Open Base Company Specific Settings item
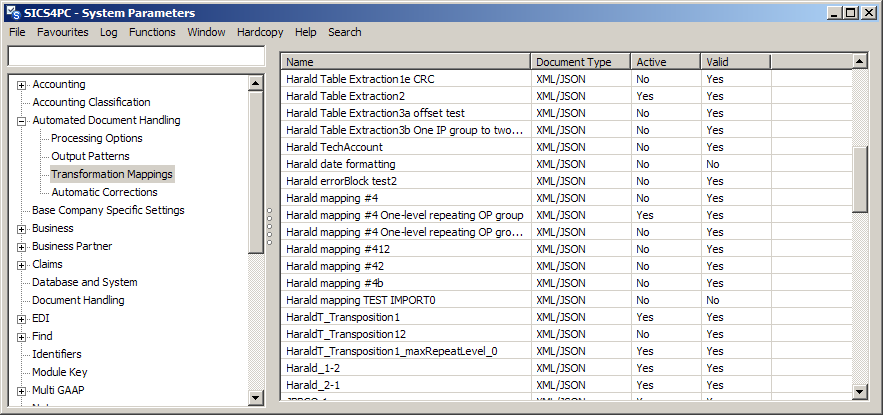 click(108, 210)
